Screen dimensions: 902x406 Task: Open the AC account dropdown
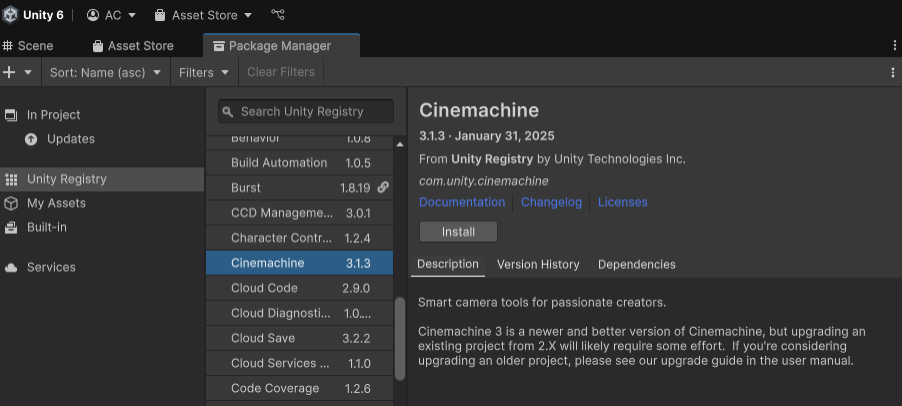112,15
